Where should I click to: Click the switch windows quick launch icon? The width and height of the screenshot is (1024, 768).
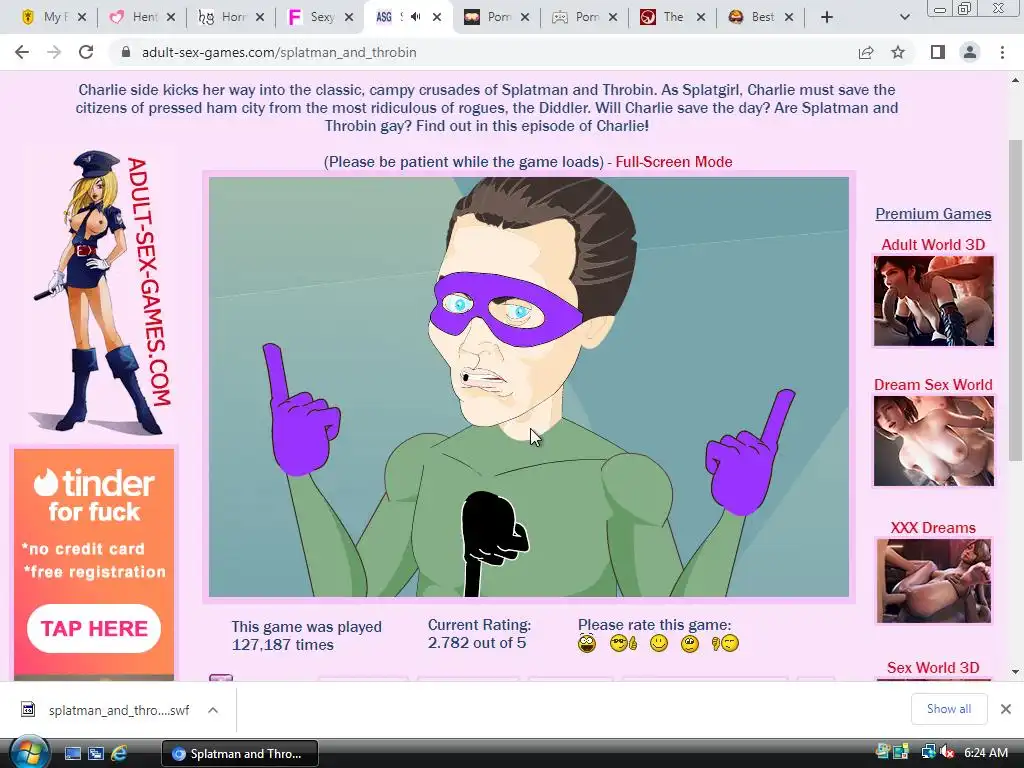[x=95, y=754]
